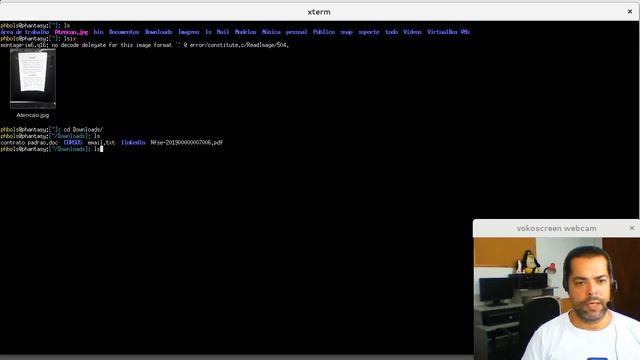Viewport: 640px width, 360px height.
Task: Click the 'Mail' directory name
Action: tap(222, 32)
